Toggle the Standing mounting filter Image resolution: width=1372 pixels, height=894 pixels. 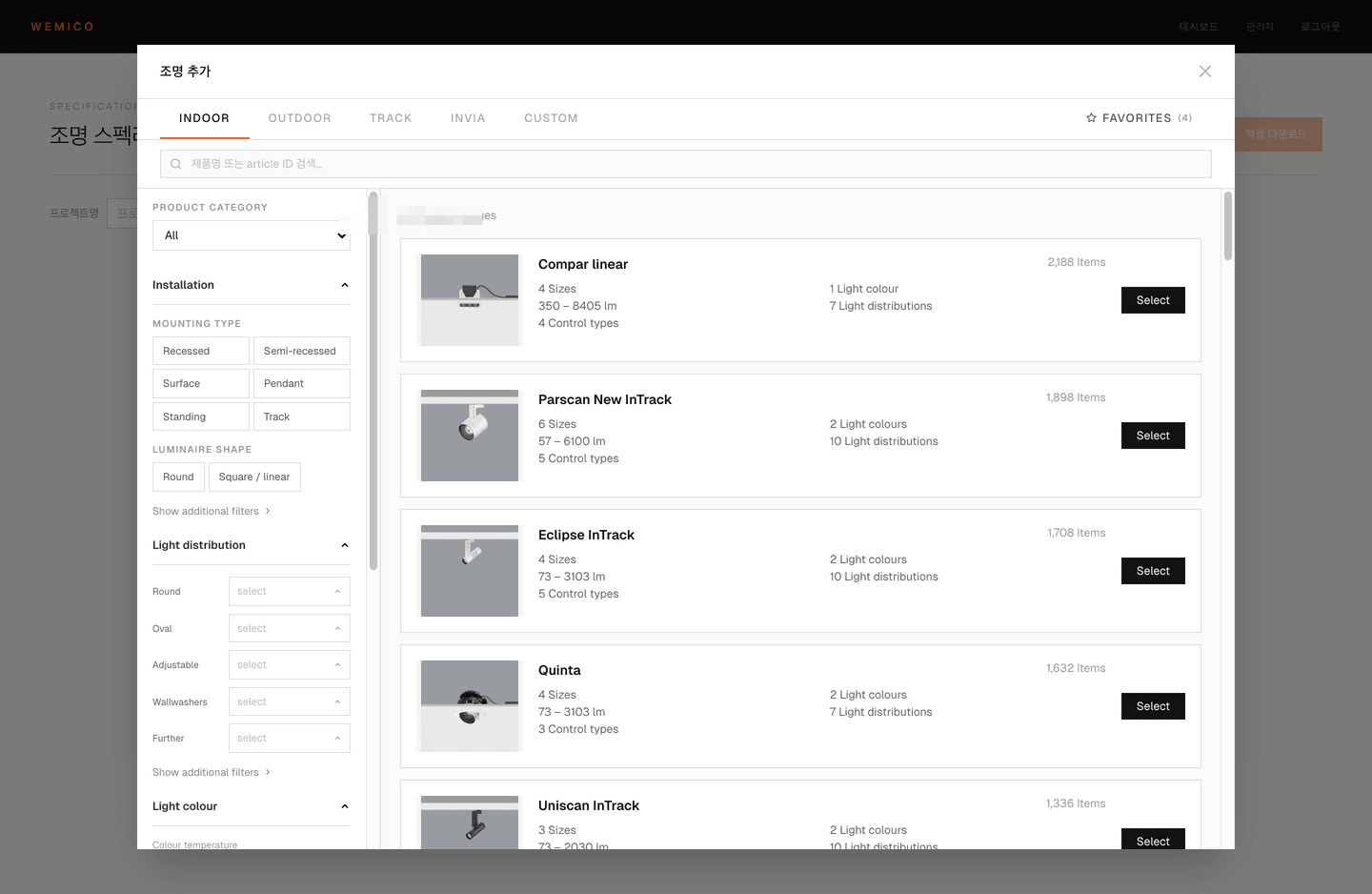point(201,417)
